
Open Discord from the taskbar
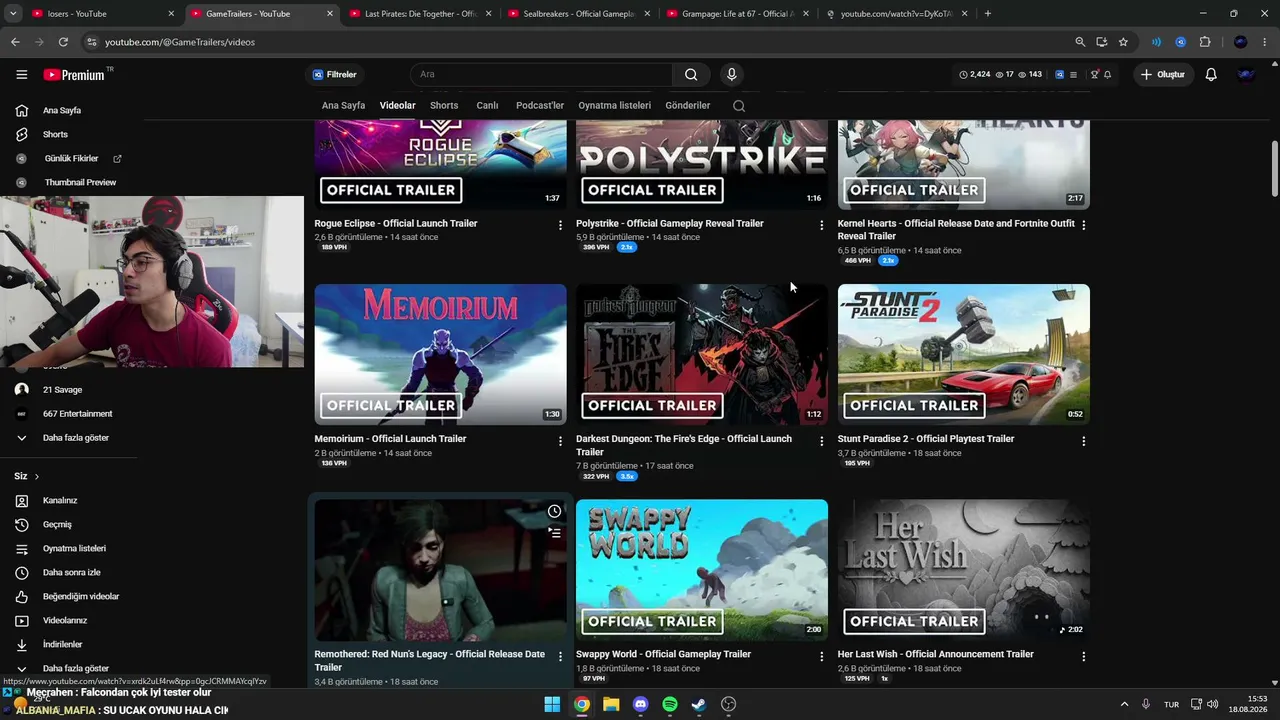point(640,704)
